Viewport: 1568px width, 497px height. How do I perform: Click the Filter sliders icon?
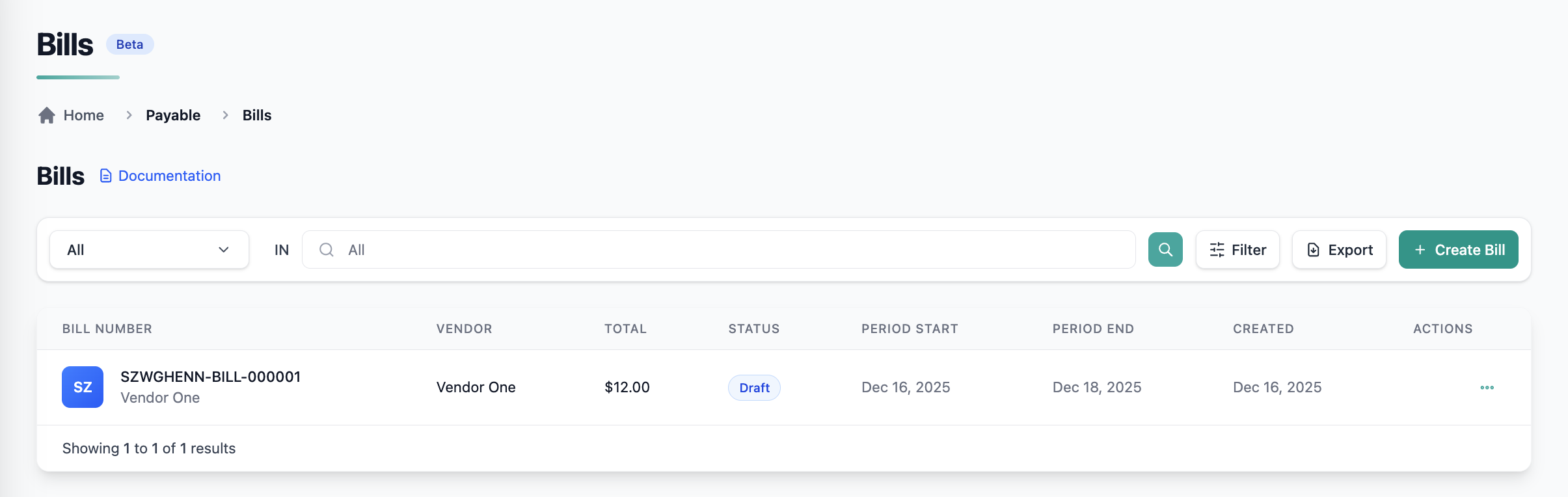pos(1217,250)
